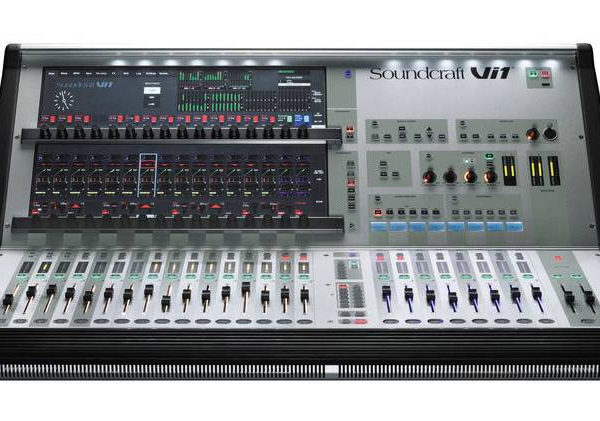Image resolution: width=600 pixels, height=421 pixels.
Task: Toggle the green-ringed button above the monitor knobs
Action: tap(489, 156)
